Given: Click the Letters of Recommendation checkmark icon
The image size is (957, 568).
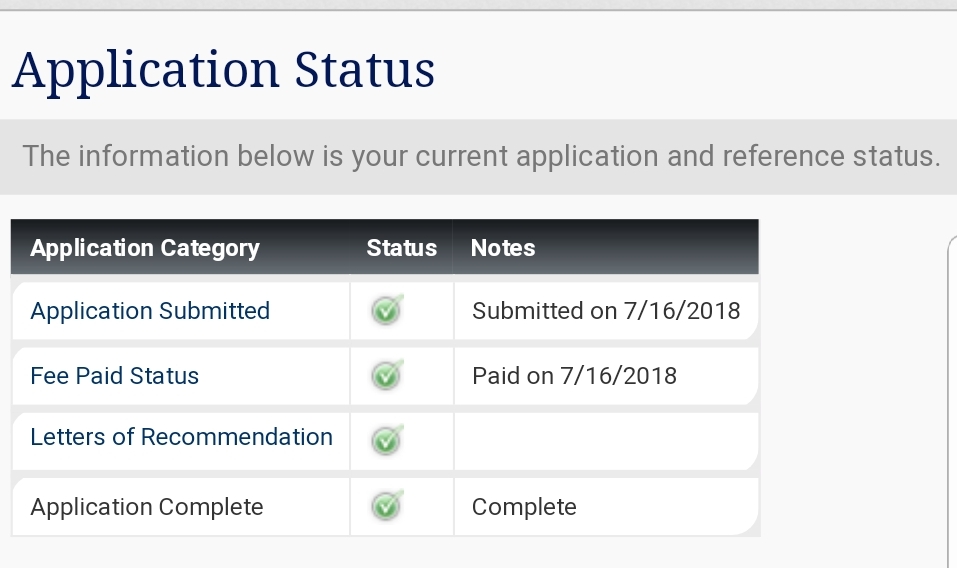Looking at the screenshot, I should pos(388,440).
